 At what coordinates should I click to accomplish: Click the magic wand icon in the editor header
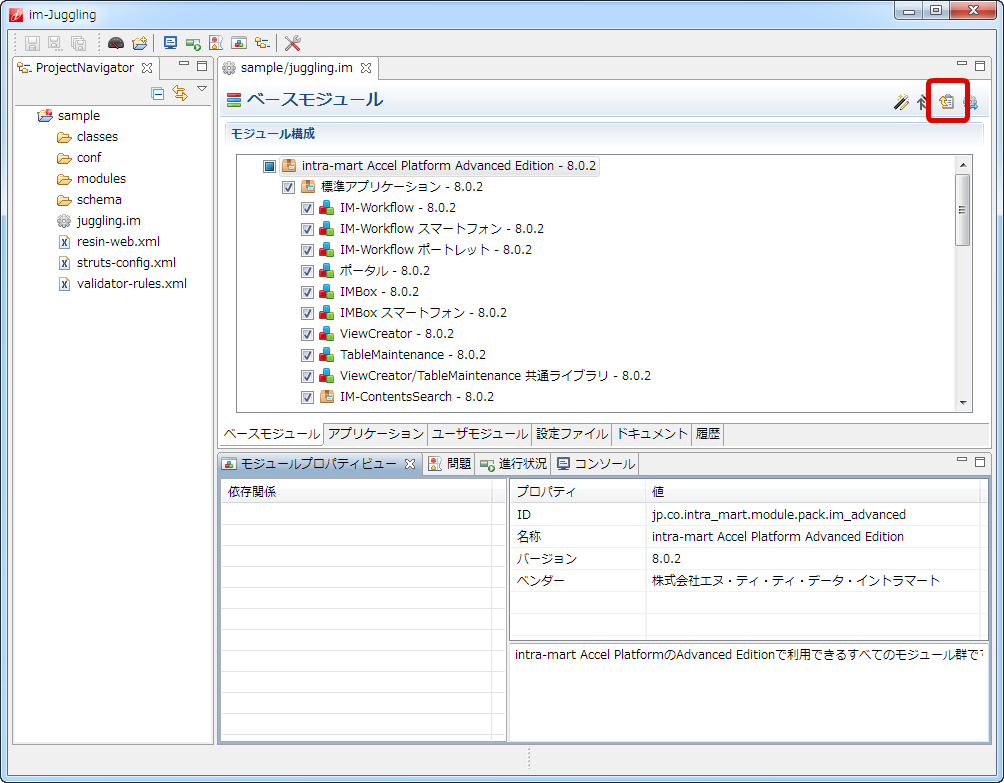point(902,102)
